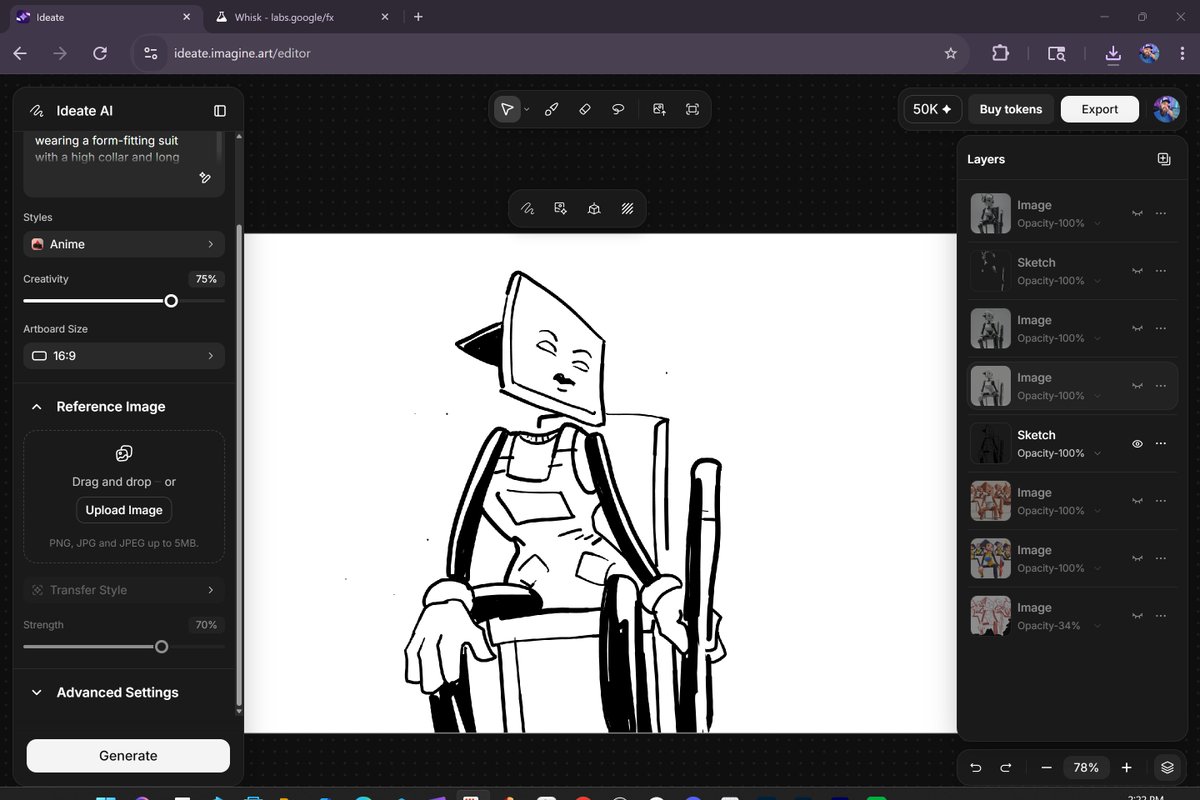Select thumbnail of the 34% opacity Image layer
Image resolution: width=1200 pixels, height=800 pixels.
(x=991, y=616)
